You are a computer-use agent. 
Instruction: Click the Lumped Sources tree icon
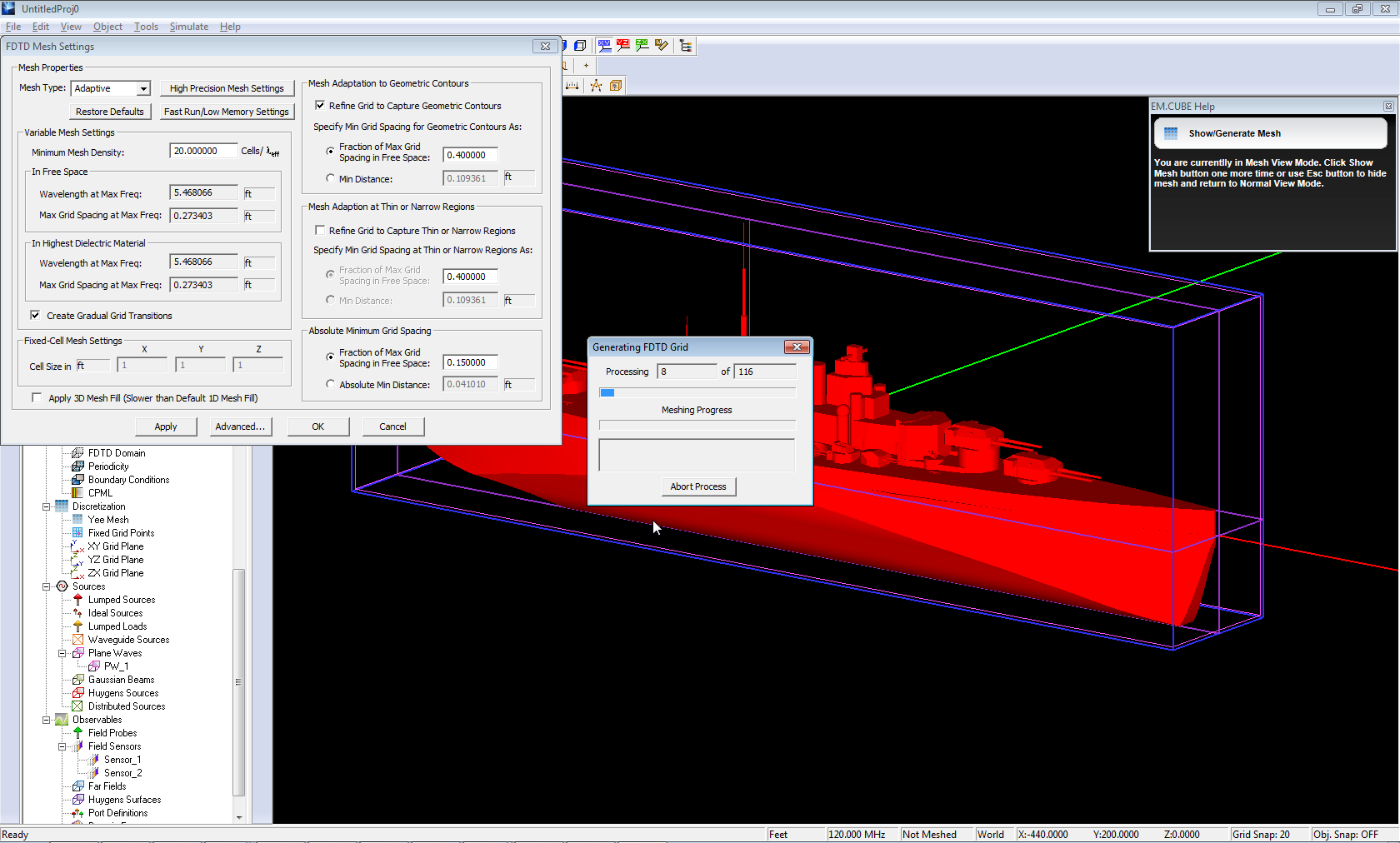pos(78,600)
